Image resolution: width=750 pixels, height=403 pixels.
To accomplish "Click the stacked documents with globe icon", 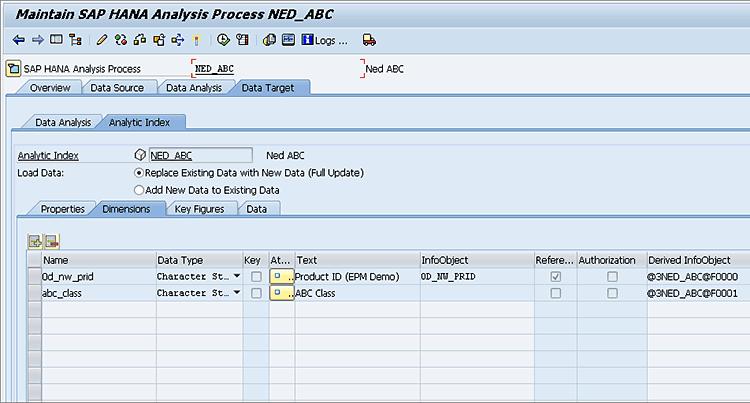I will point(269,40).
